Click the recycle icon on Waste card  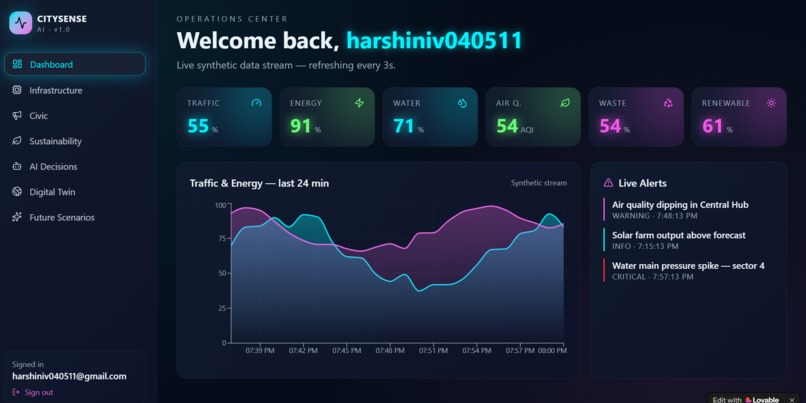pyautogui.click(x=668, y=103)
